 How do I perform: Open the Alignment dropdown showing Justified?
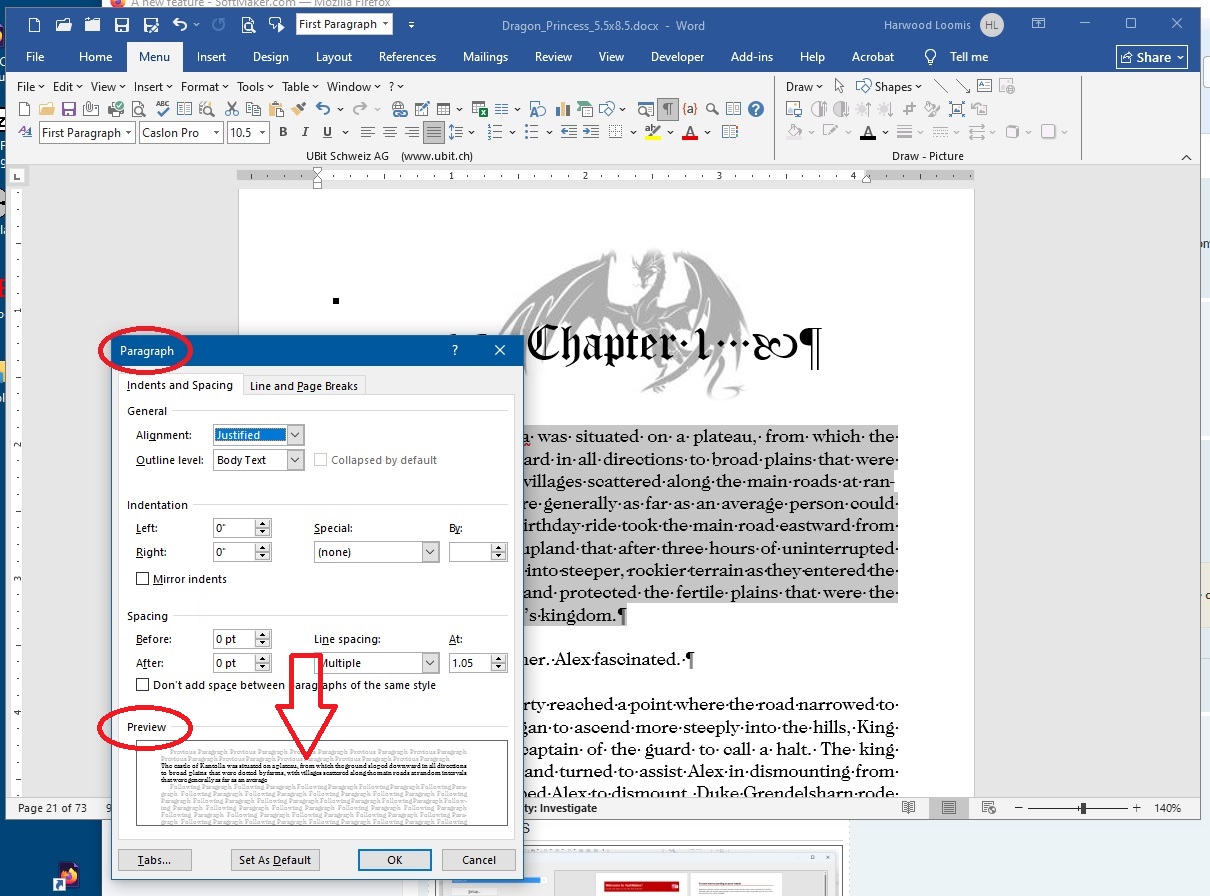259,435
